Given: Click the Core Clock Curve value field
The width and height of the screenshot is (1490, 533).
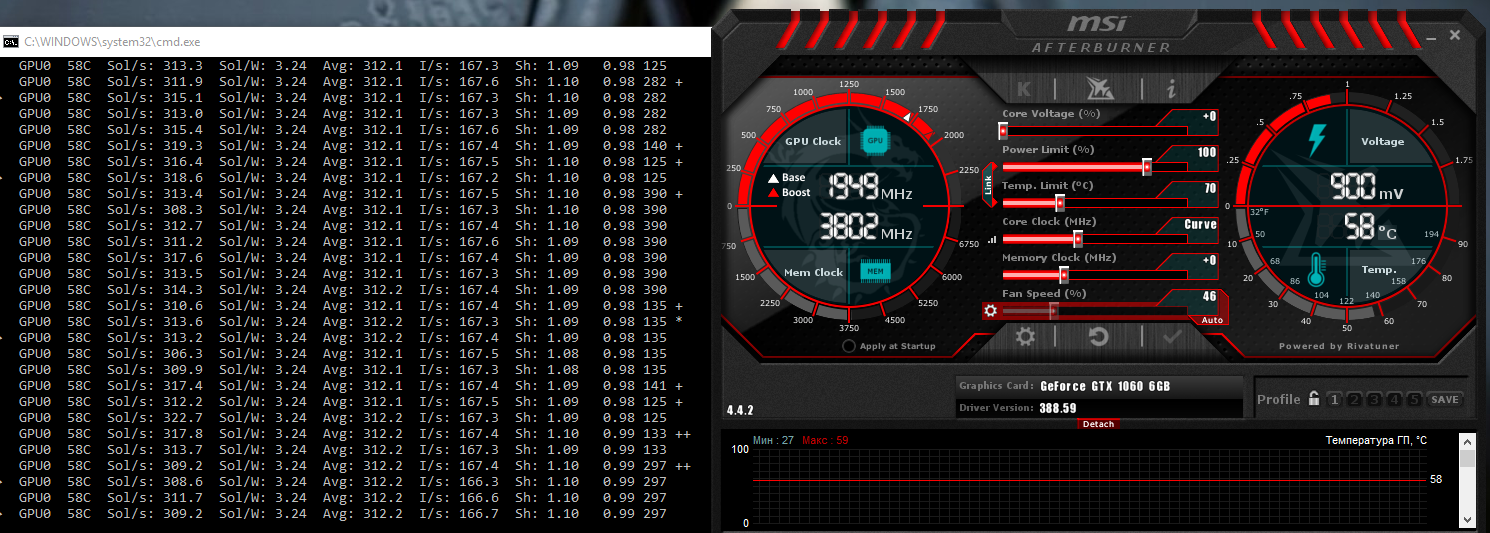Looking at the screenshot, I should click(1198, 225).
